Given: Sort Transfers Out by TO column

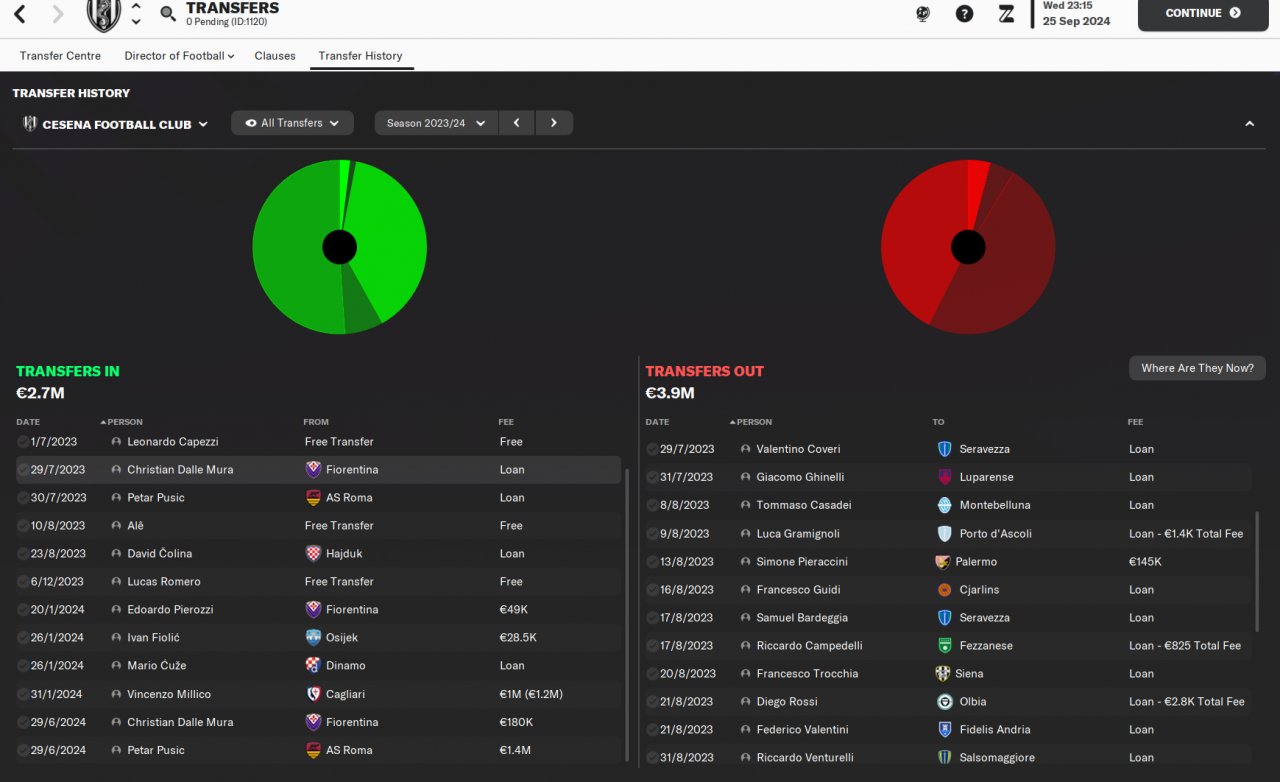Looking at the screenshot, I should pos(938,422).
